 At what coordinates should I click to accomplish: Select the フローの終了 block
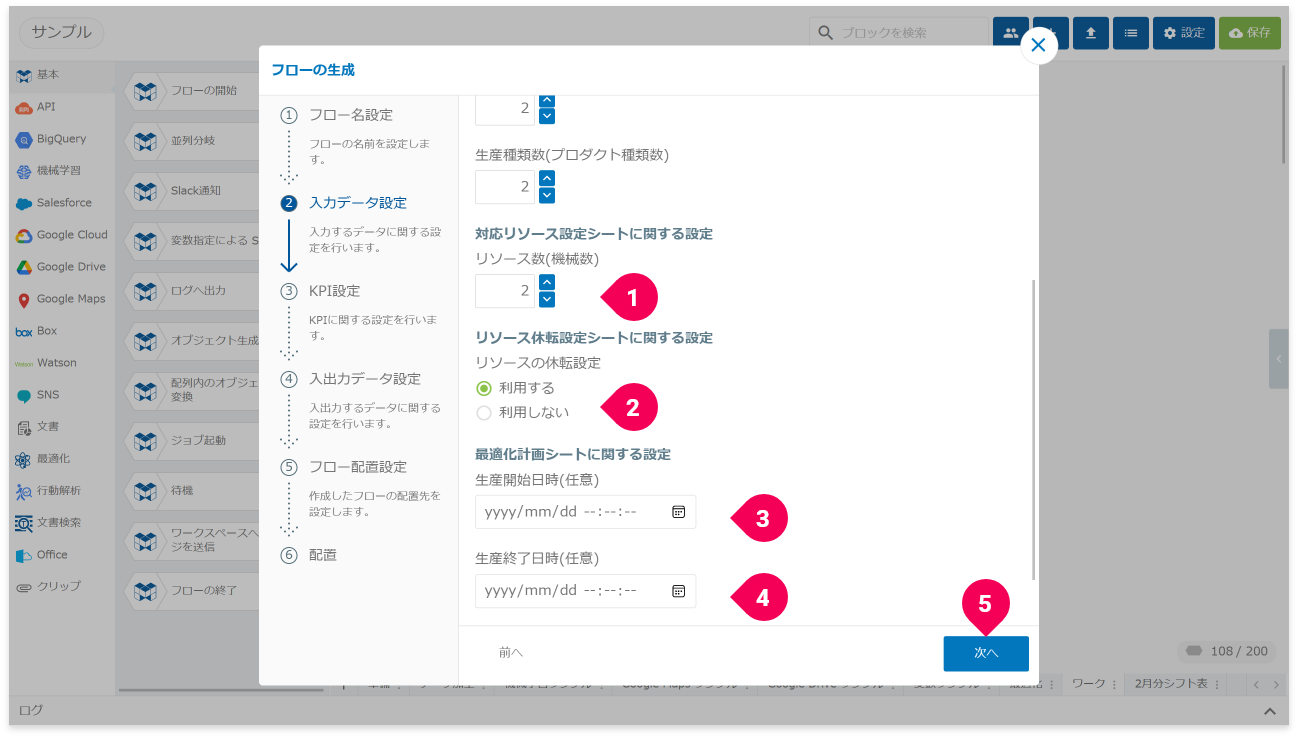pyautogui.click(x=192, y=591)
